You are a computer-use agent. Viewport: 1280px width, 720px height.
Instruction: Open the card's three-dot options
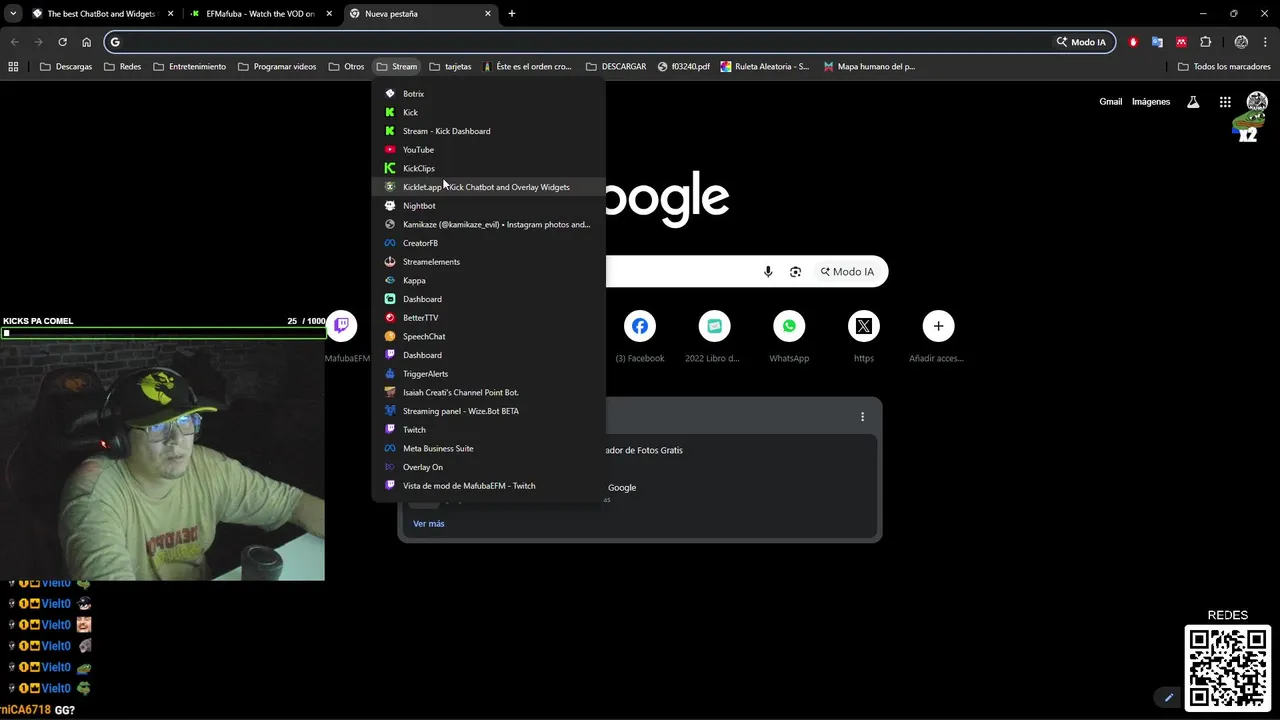(862, 417)
